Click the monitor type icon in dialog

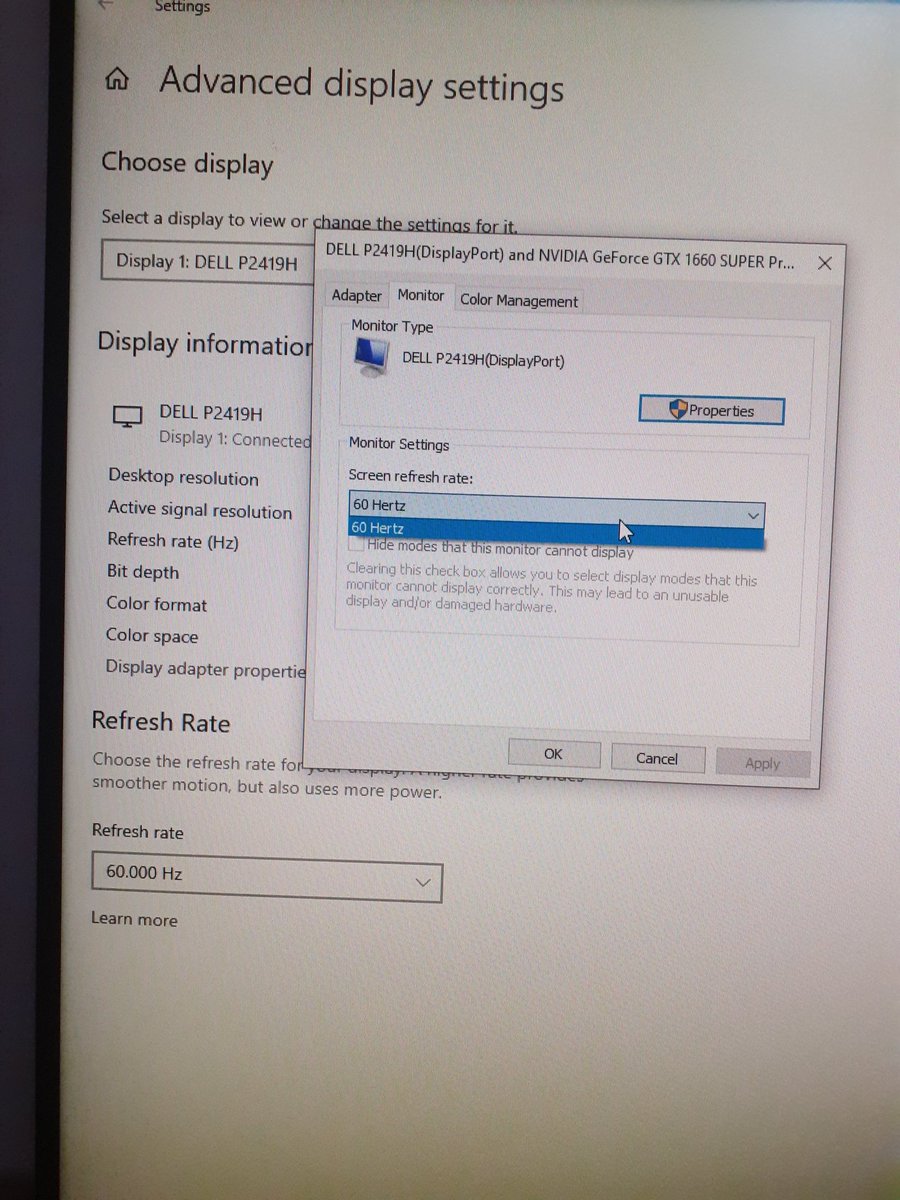373,358
